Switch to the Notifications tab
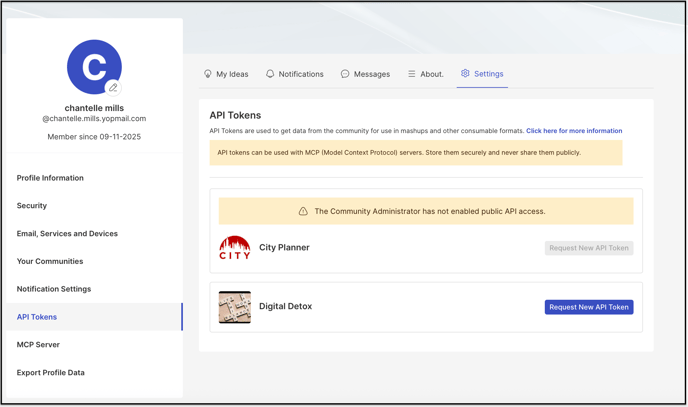 point(295,74)
